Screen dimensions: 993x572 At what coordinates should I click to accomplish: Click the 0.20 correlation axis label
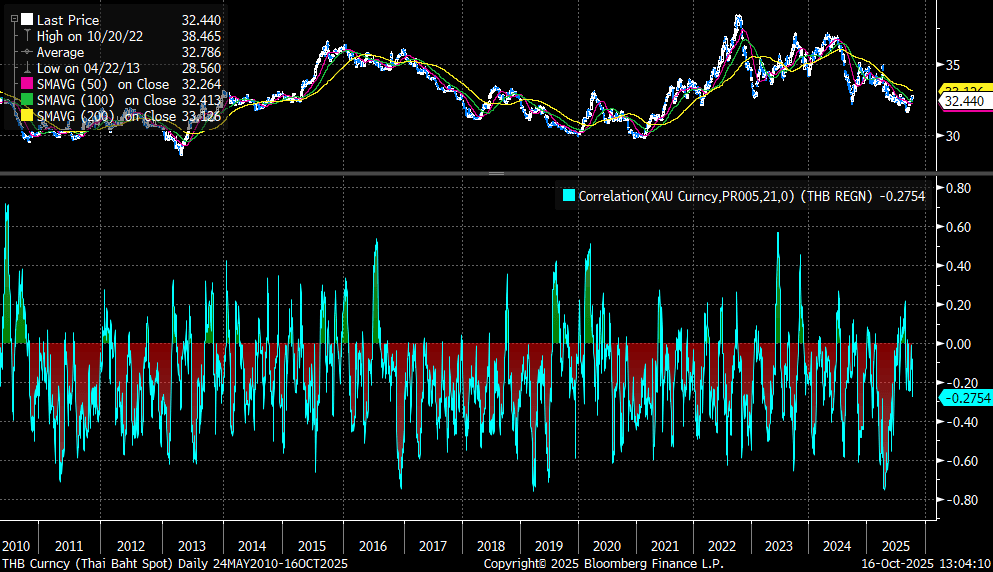(958, 305)
